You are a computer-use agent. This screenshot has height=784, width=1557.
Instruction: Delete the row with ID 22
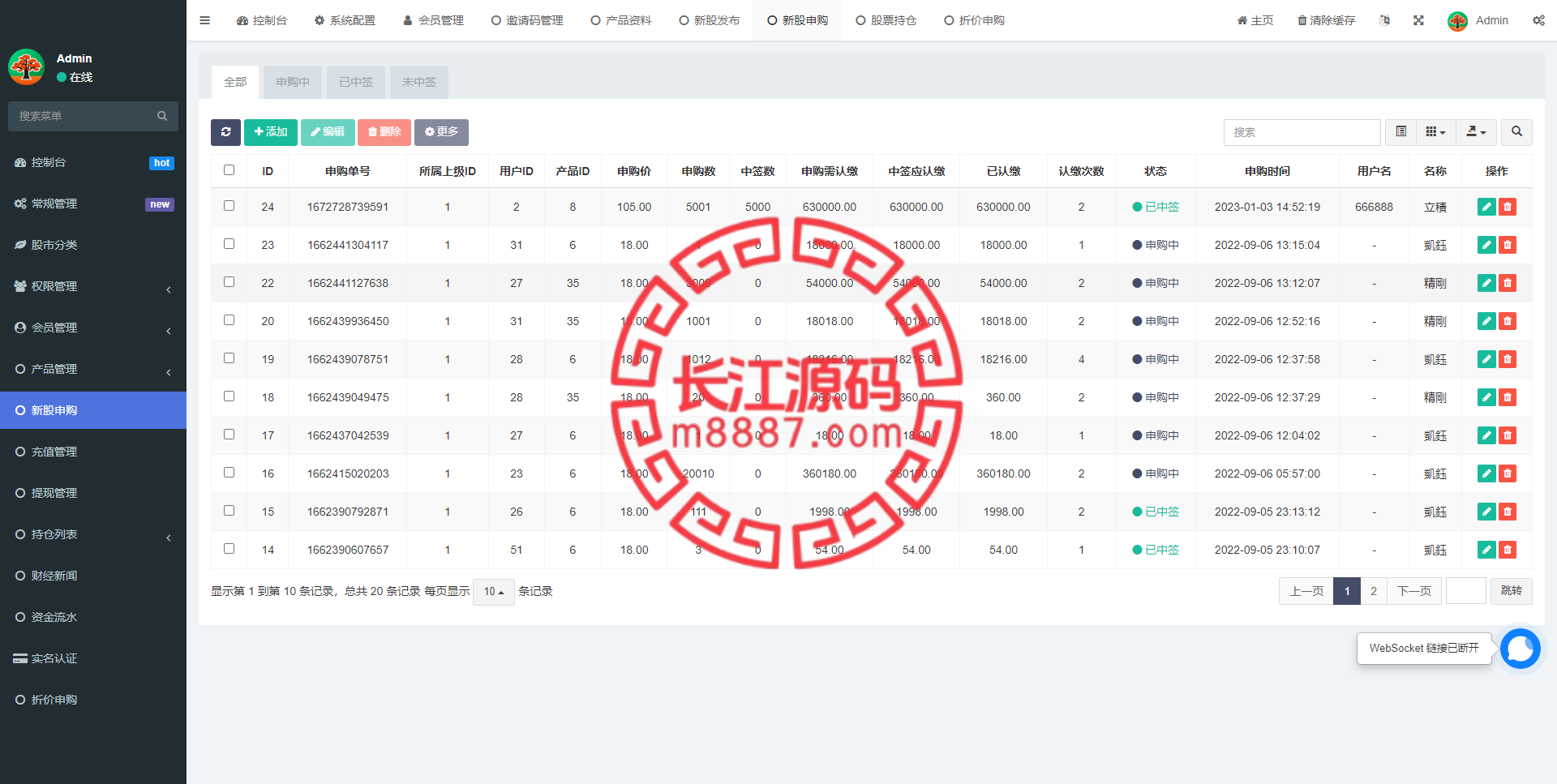(x=1508, y=283)
